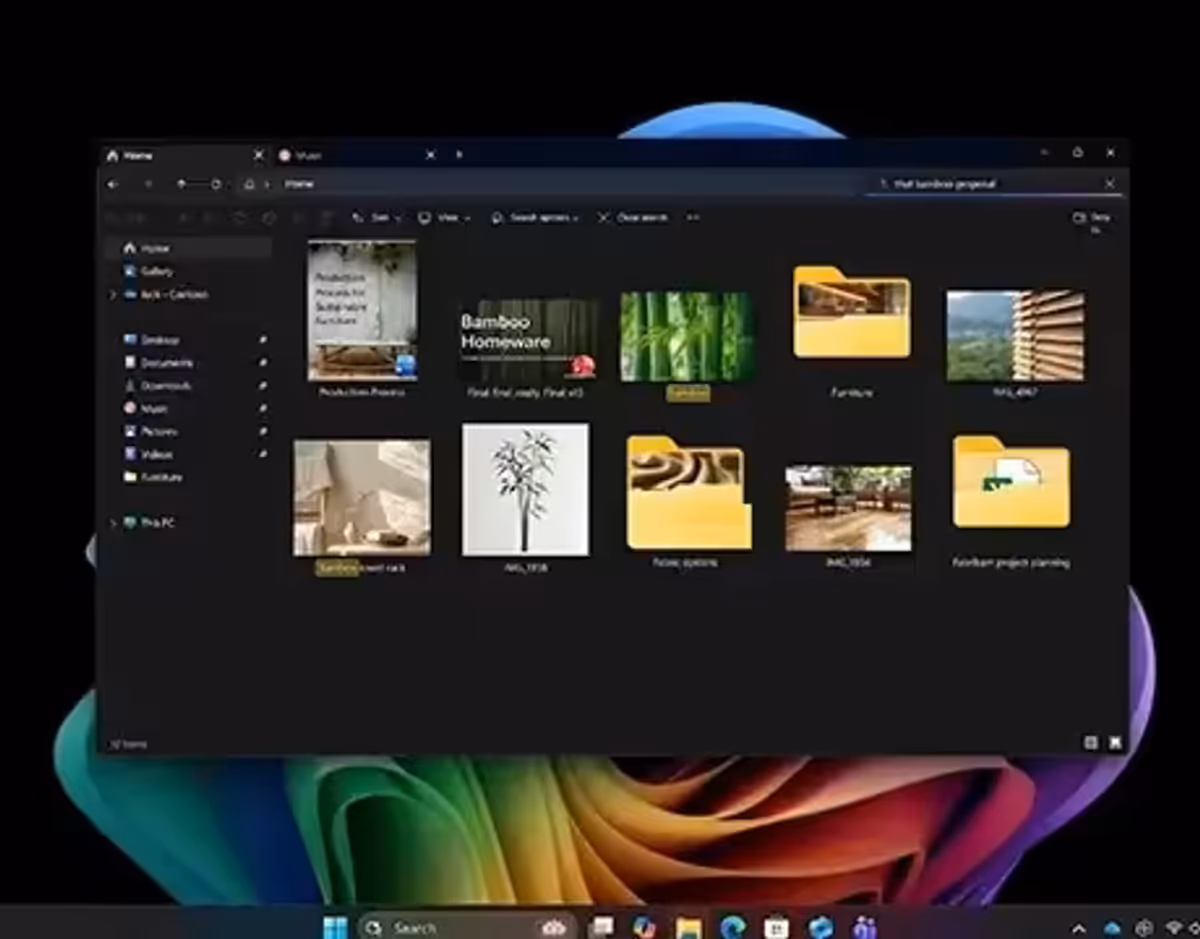Image resolution: width=1200 pixels, height=939 pixels.
Task: Select the bamboo plant drawing thumbnail
Action: [526, 489]
